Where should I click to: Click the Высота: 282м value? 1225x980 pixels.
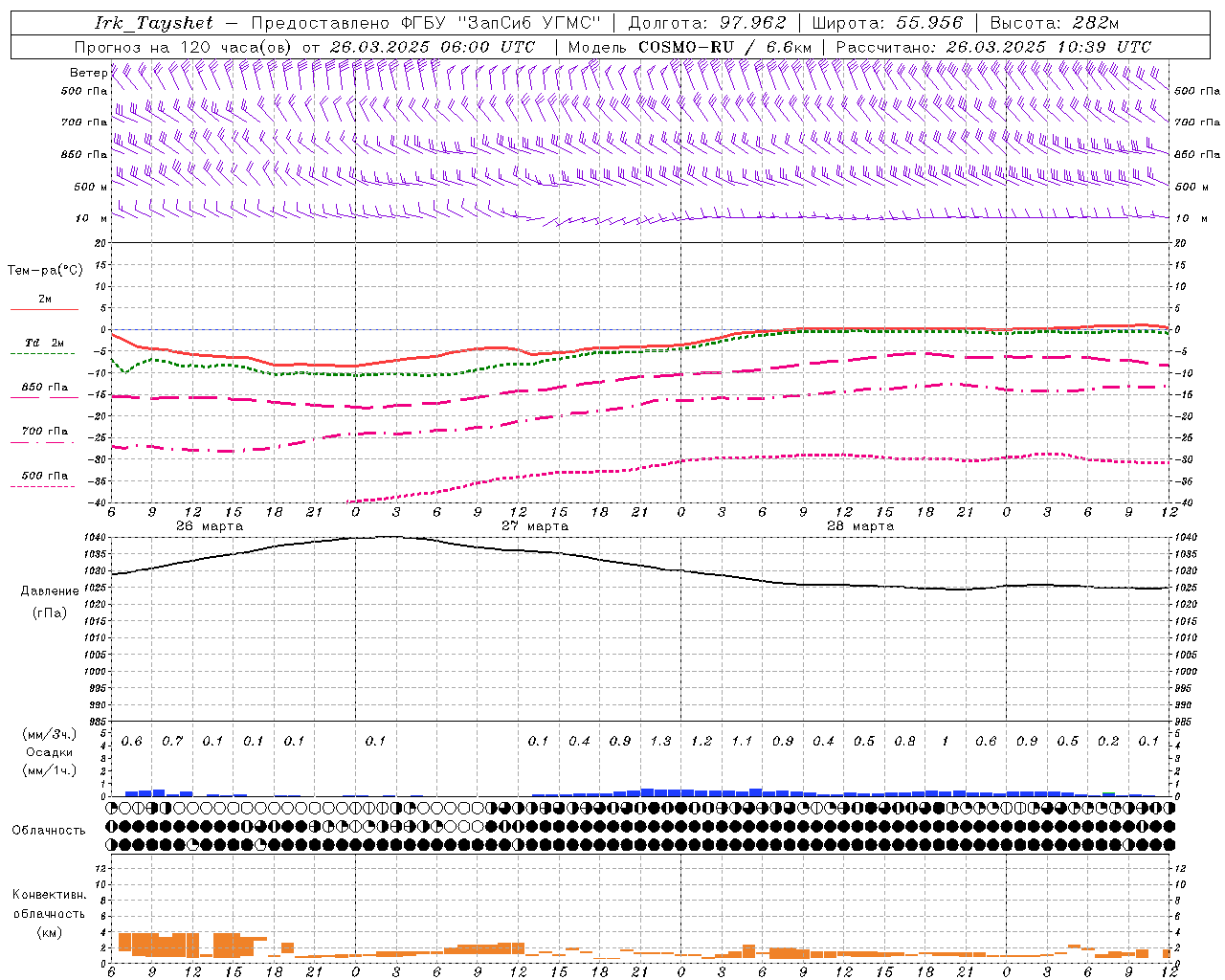1055,23
